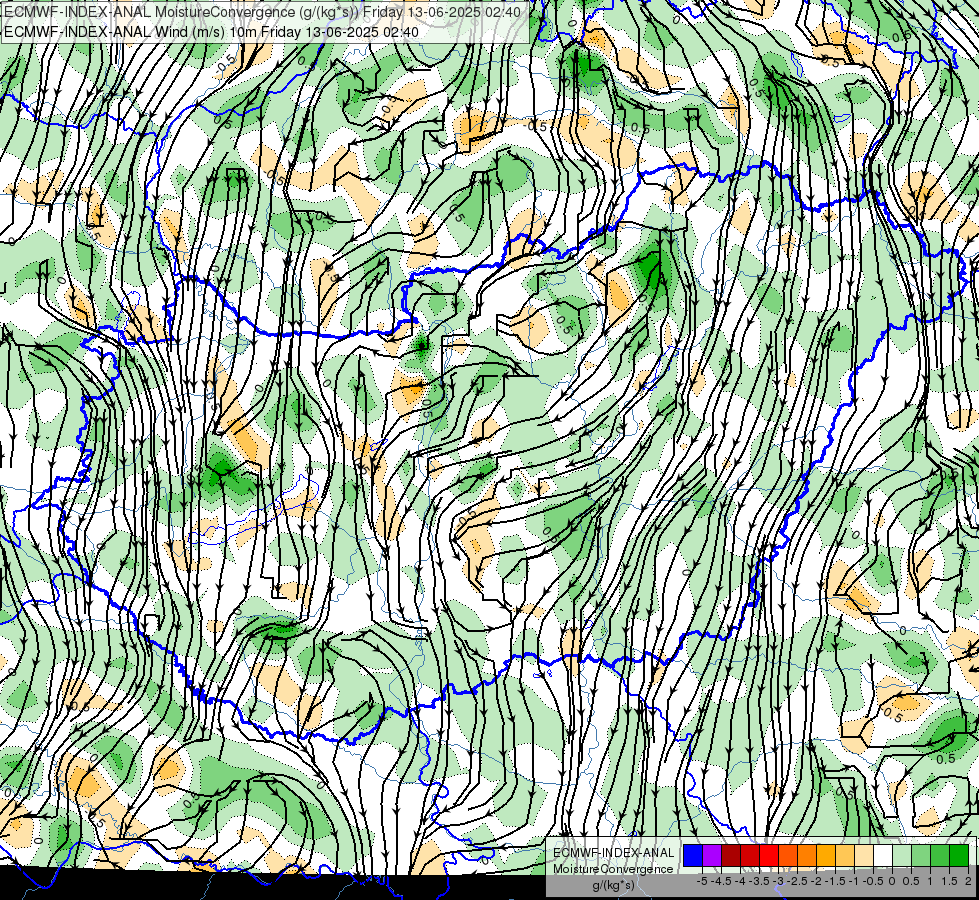Click the '2' legend tick value
The image size is (979, 900).
[x=968, y=881]
